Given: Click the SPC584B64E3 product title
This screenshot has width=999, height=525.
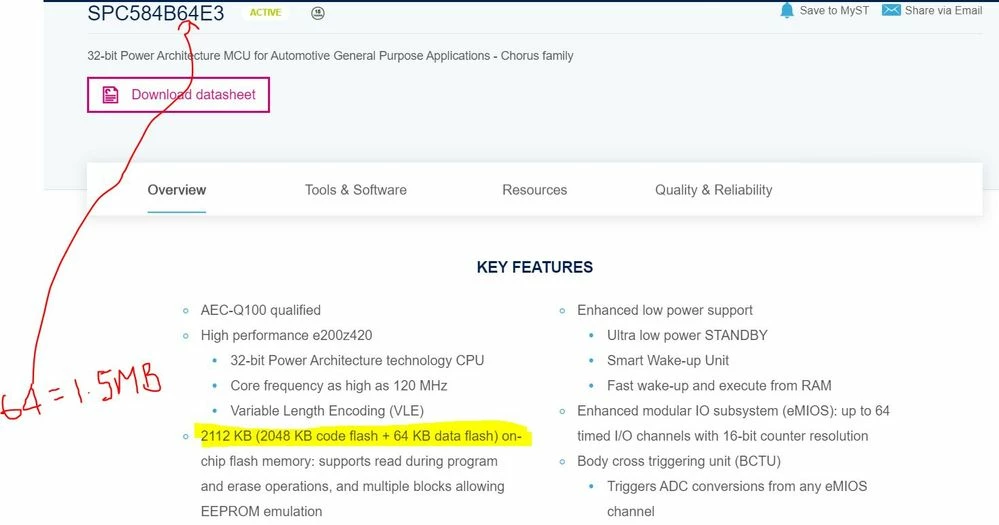Looking at the screenshot, I should (x=155, y=13).
